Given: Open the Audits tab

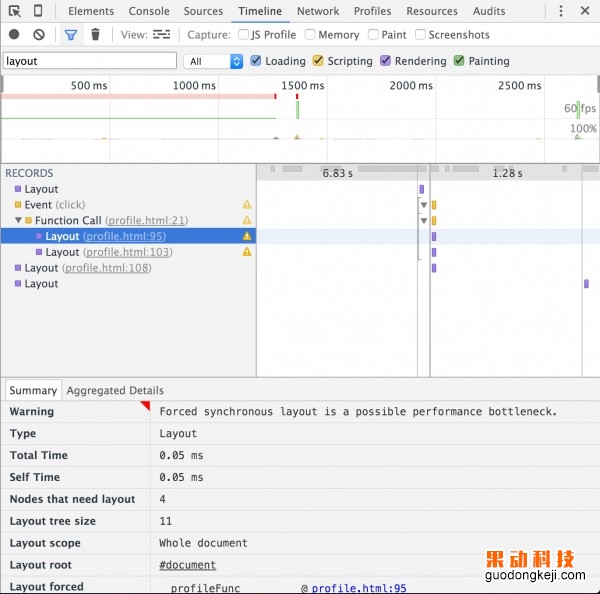Looking at the screenshot, I should (489, 11).
